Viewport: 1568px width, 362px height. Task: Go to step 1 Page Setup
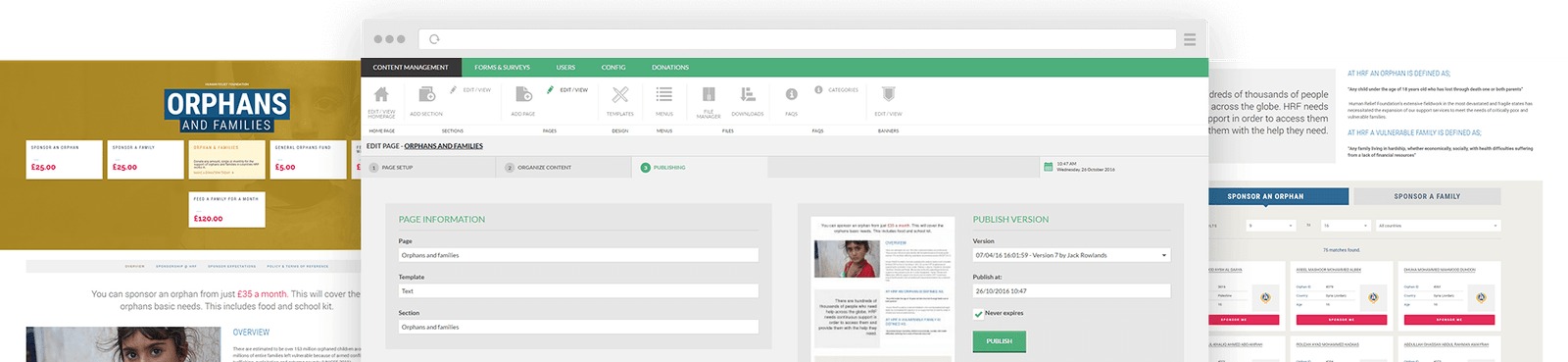pyautogui.click(x=428, y=168)
